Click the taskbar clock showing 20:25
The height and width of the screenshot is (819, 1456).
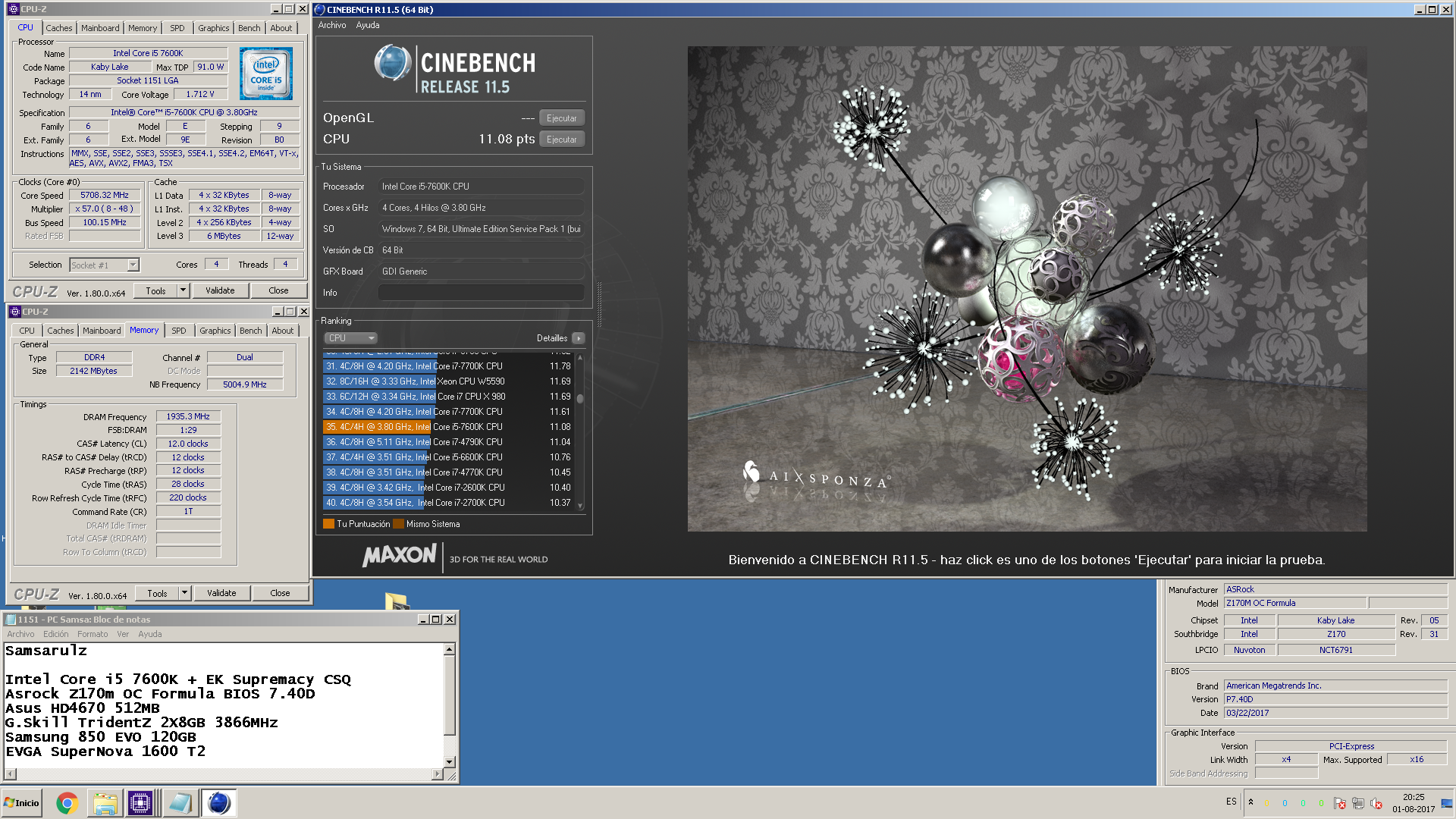pos(1413,803)
